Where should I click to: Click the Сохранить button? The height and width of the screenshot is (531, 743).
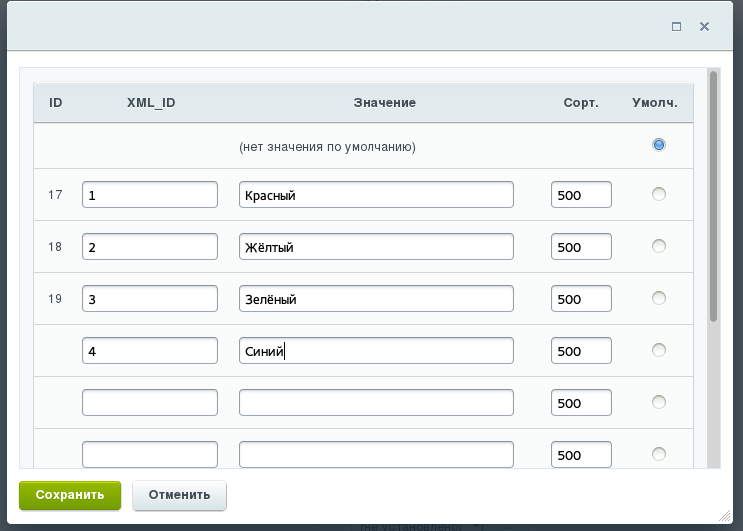(x=70, y=495)
